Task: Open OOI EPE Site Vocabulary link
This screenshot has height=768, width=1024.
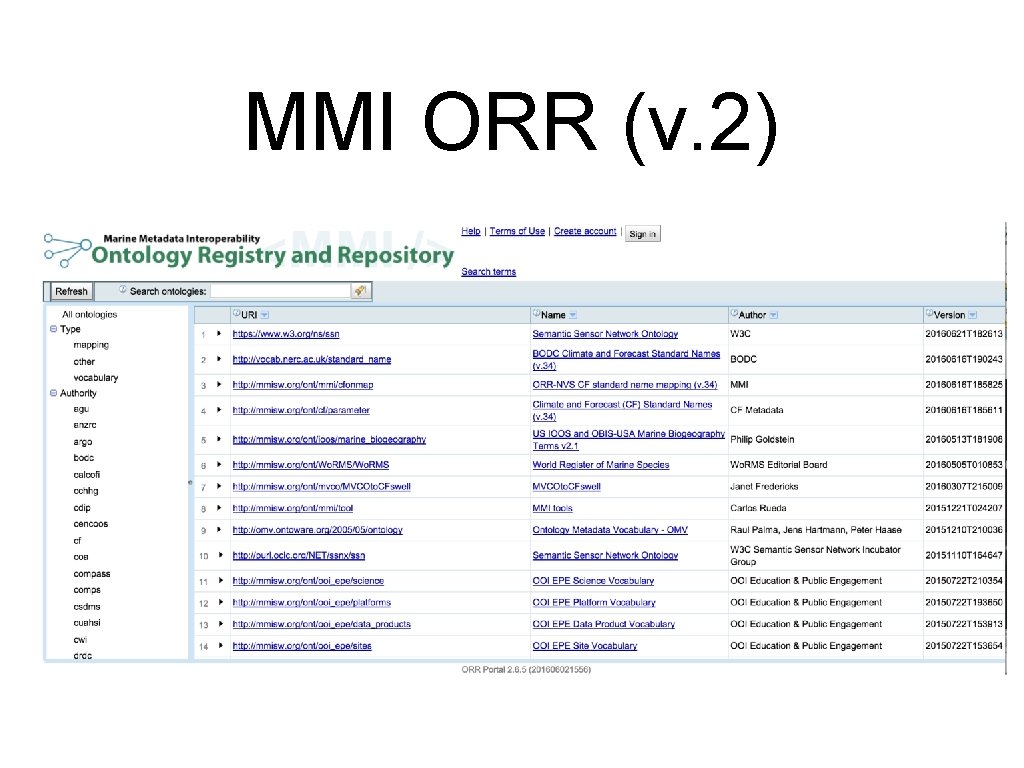Action: coord(584,646)
